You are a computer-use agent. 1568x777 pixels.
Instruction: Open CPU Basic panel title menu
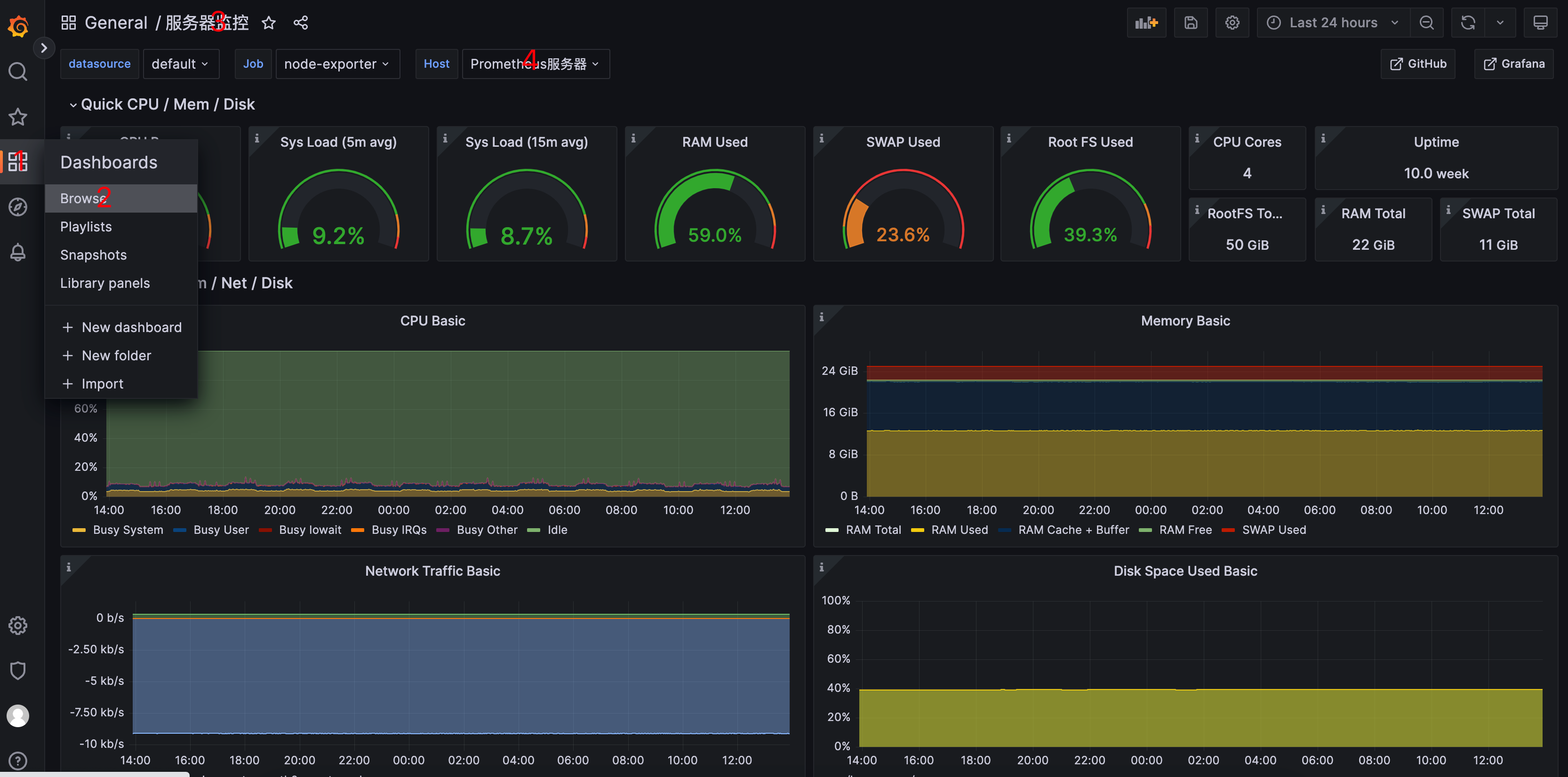[432, 321]
